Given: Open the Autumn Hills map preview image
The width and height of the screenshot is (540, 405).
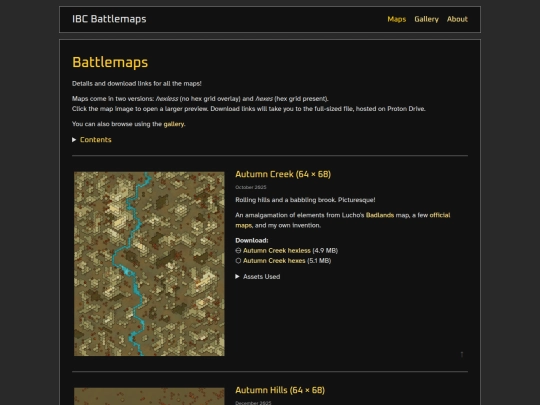Looking at the screenshot, I should coord(149,396).
